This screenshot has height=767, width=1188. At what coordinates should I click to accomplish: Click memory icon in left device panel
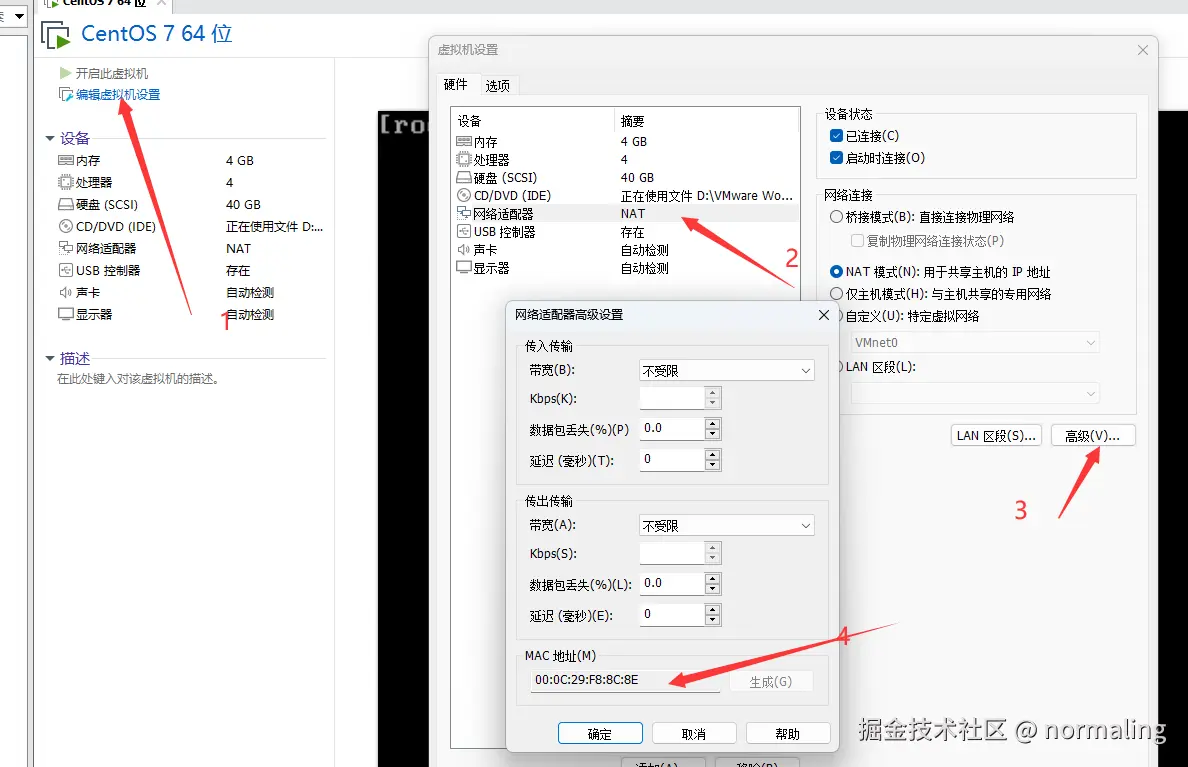66,161
